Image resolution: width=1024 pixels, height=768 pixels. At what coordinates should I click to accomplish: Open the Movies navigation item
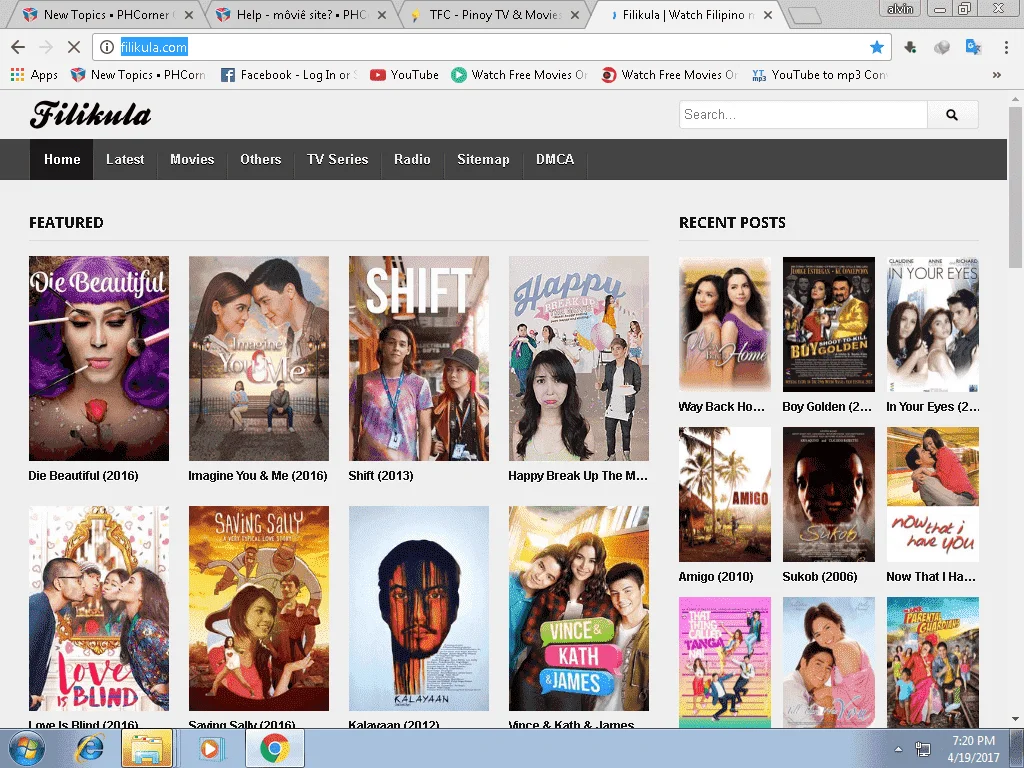(x=192, y=159)
